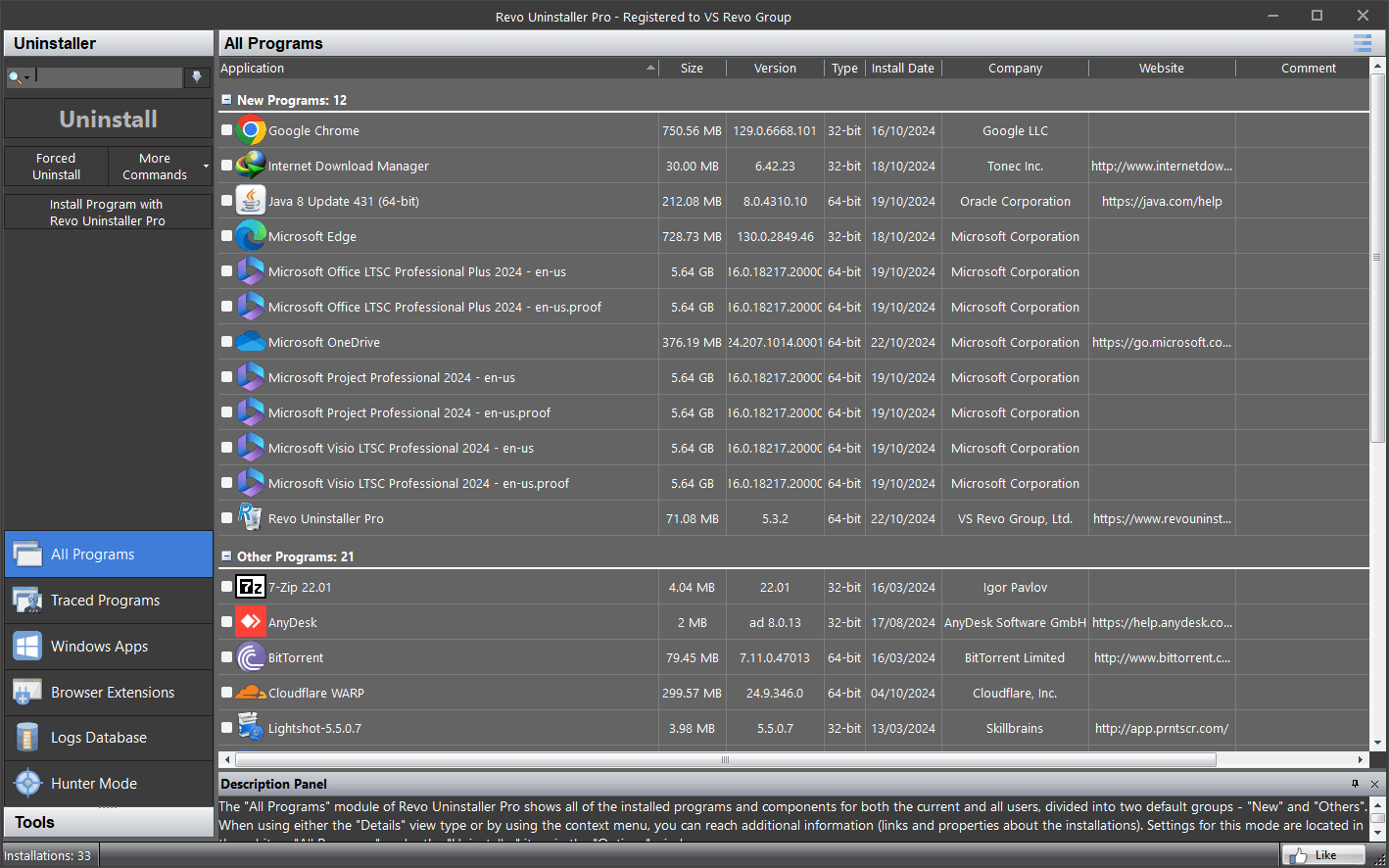1389x868 pixels.
Task: Tick the checkbox for Revo Uninstaller Pro
Action: [225, 518]
